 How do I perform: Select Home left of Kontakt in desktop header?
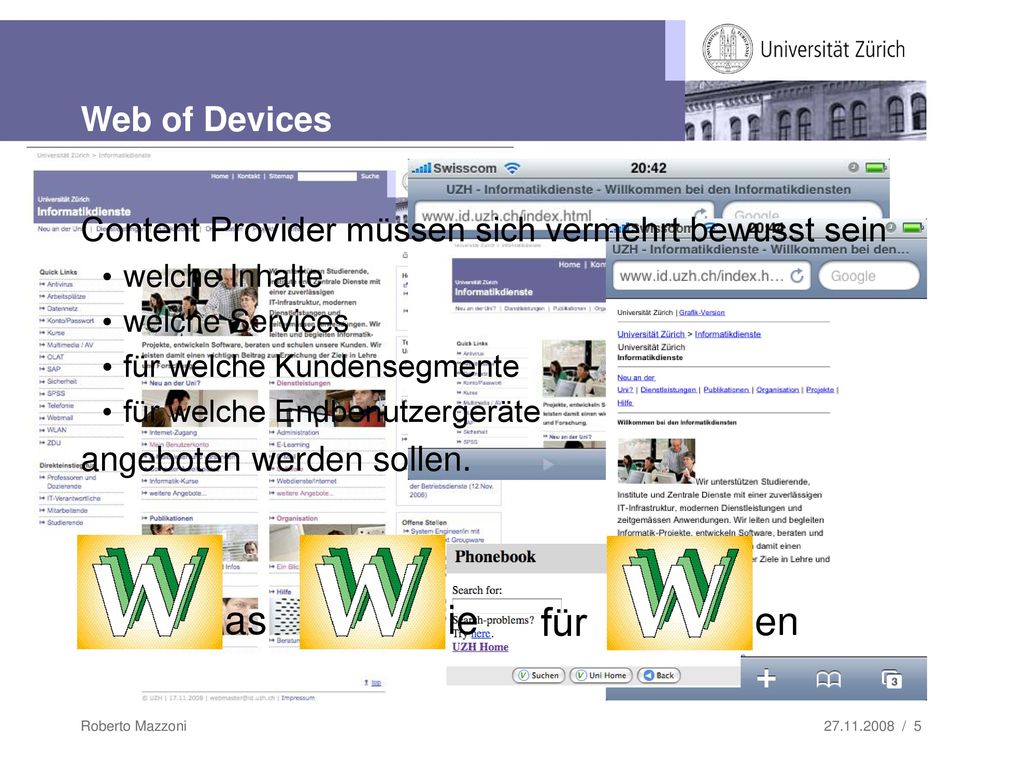click(x=220, y=176)
